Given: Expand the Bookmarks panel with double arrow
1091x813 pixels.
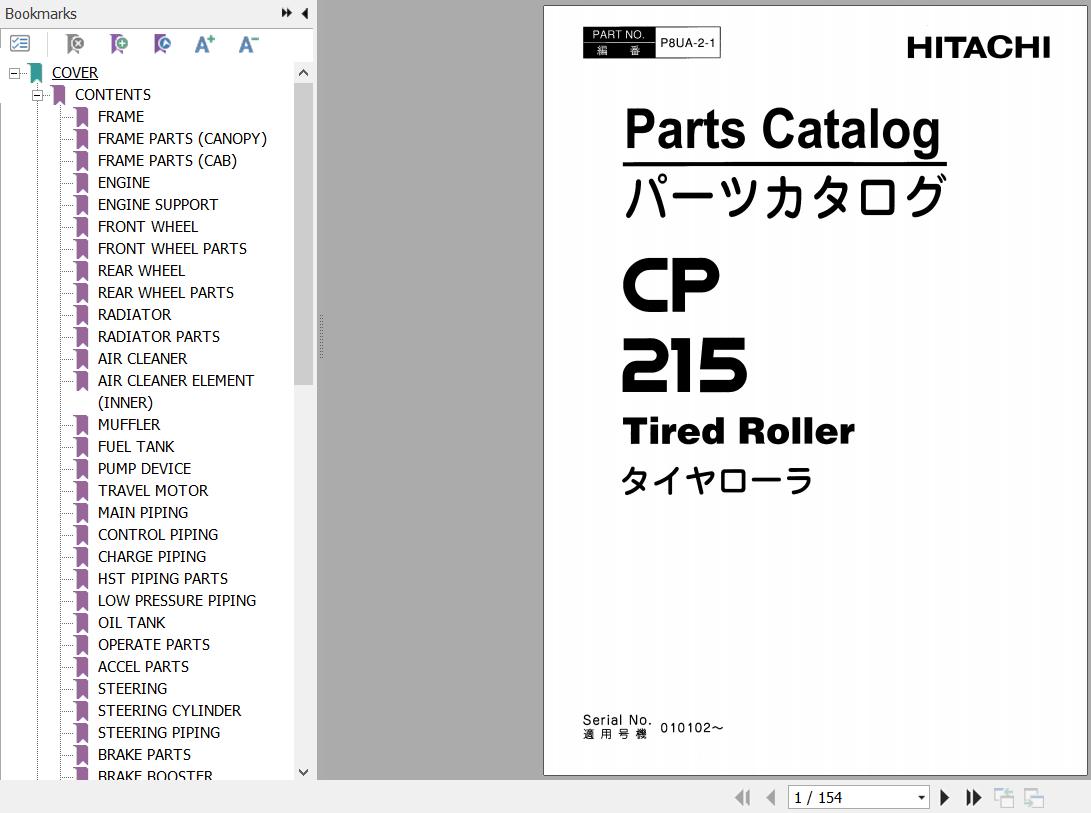Looking at the screenshot, I should coord(287,13).
